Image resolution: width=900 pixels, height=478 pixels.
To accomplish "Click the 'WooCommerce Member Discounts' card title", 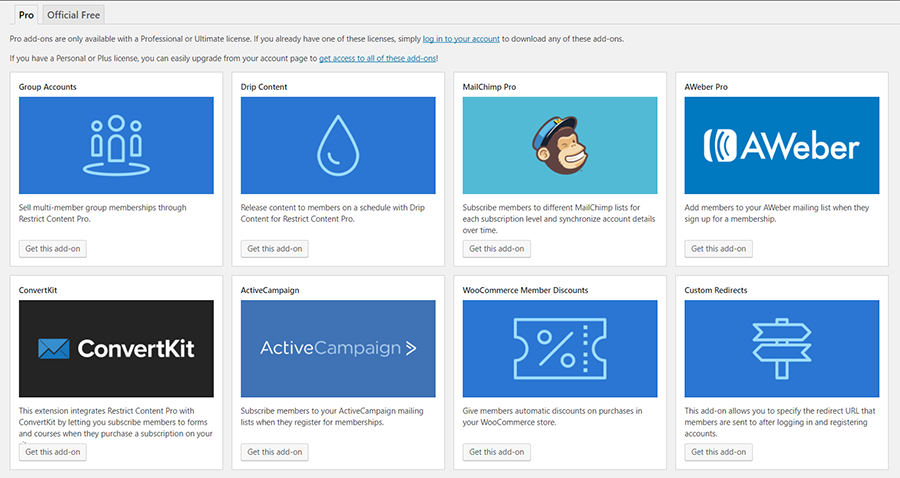I will pyautogui.click(x=525, y=290).
